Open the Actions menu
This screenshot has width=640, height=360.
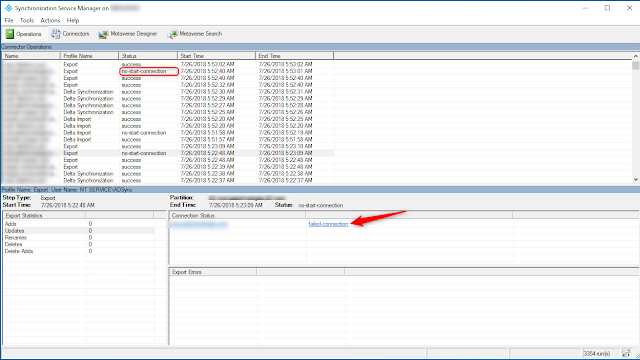pos(50,20)
